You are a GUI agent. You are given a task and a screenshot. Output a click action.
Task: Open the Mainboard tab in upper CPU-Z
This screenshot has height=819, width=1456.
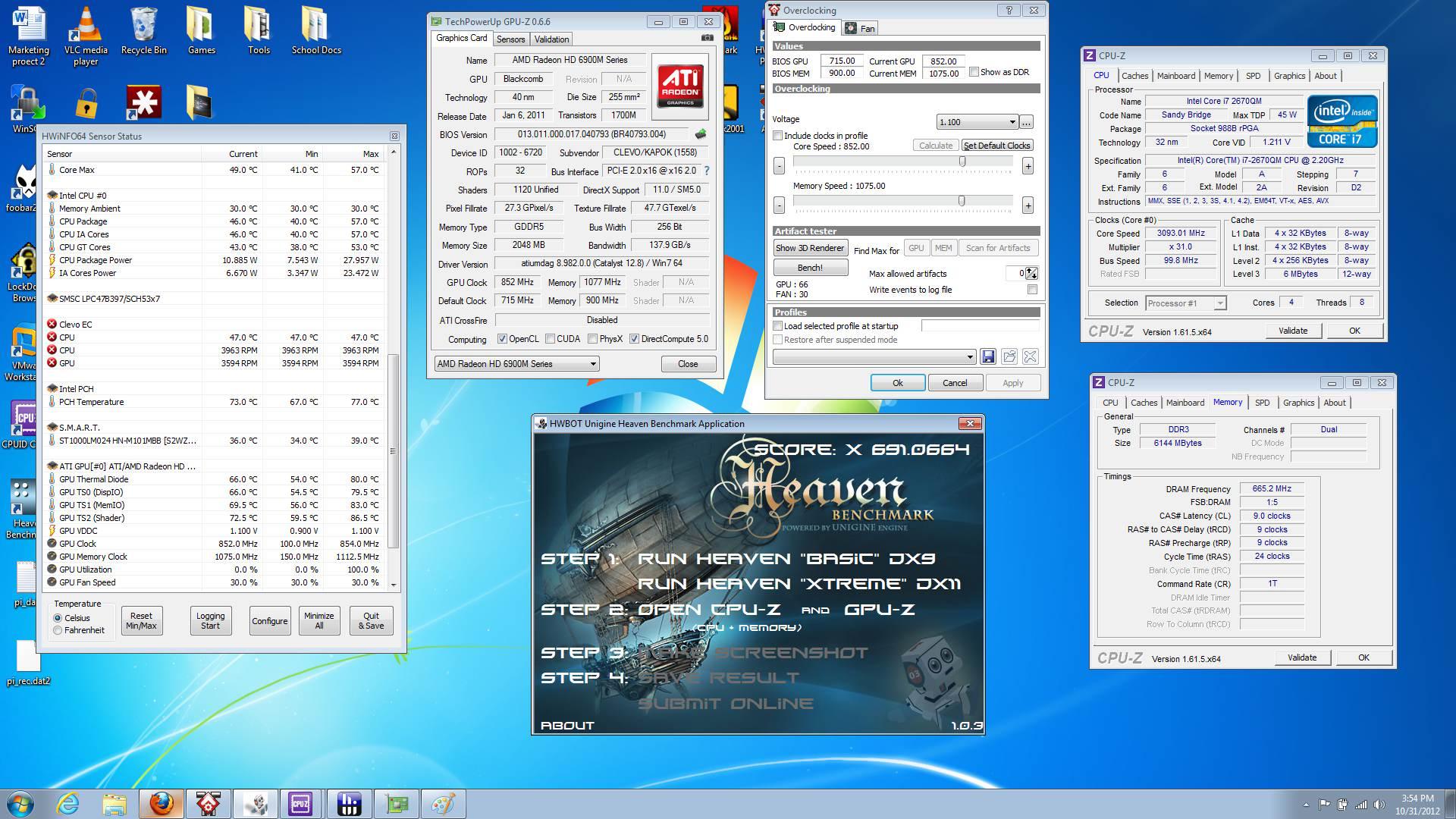coord(1176,76)
